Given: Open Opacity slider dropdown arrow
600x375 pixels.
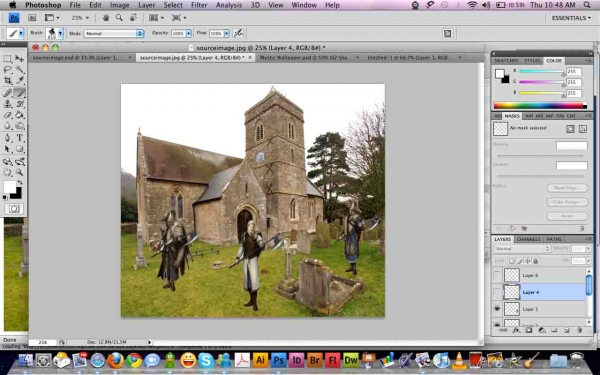Looking at the screenshot, I should pyautogui.click(x=189, y=33).
